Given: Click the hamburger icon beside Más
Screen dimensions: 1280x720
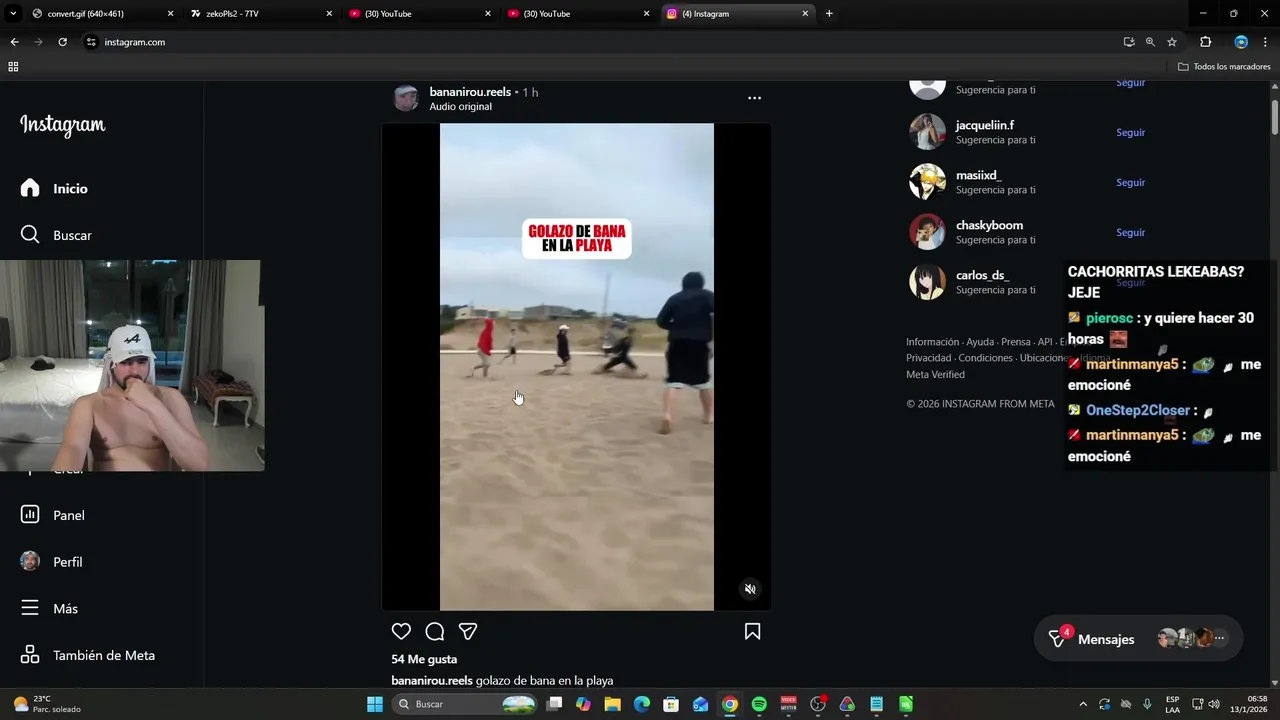Looking at the screenshot, I should coord(30,608).
